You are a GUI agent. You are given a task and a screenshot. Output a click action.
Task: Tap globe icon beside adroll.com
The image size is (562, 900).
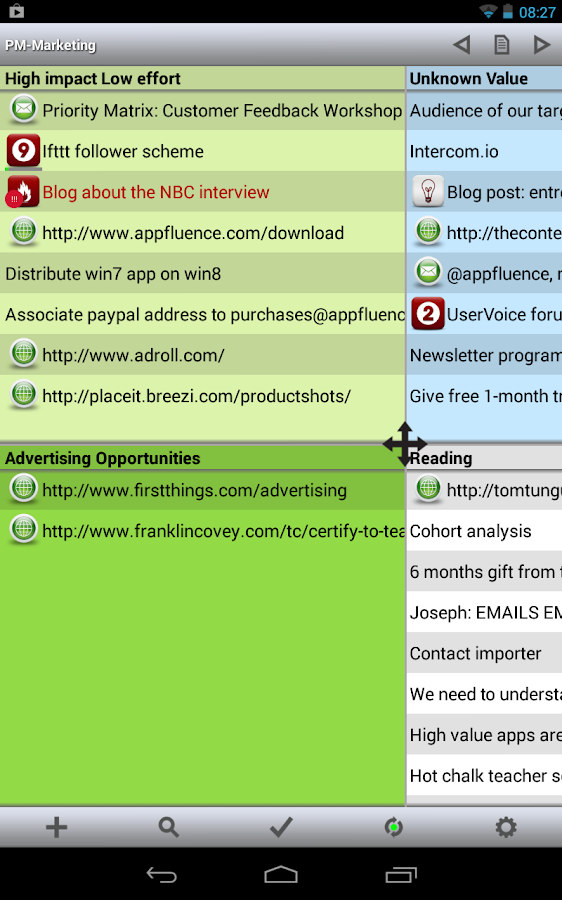pyautogui.click(x=24, y=354)
